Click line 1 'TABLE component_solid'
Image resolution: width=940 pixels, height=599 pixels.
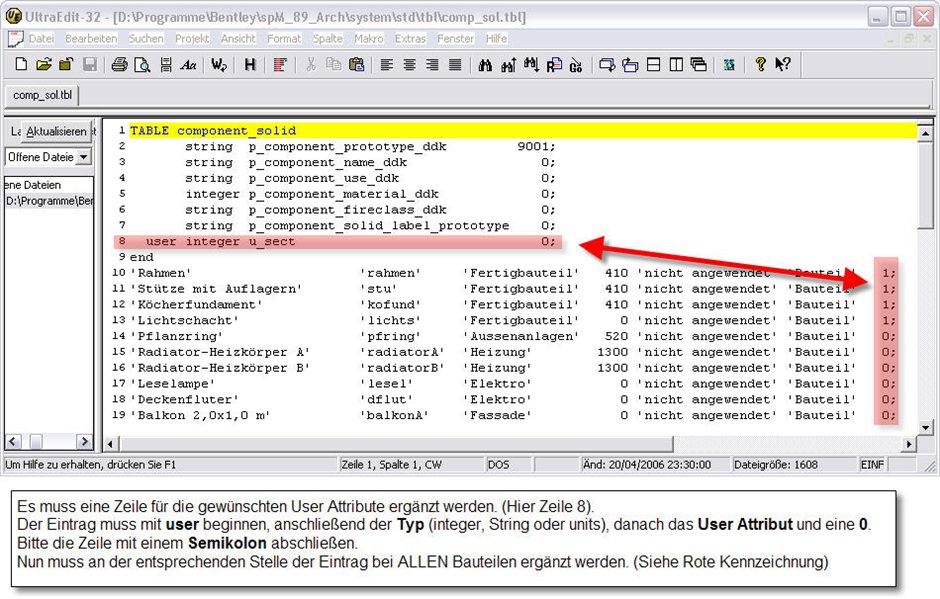pos(213,131)
